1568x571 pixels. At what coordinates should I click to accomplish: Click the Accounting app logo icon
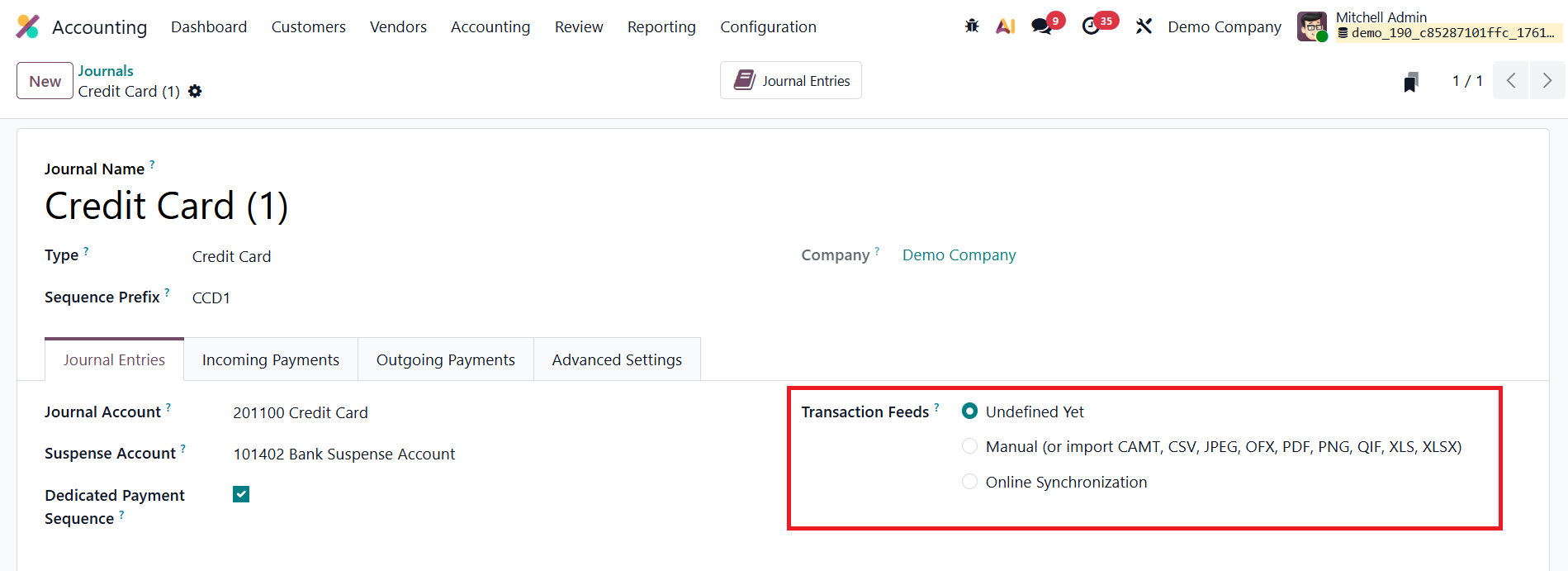click(27, 26)
